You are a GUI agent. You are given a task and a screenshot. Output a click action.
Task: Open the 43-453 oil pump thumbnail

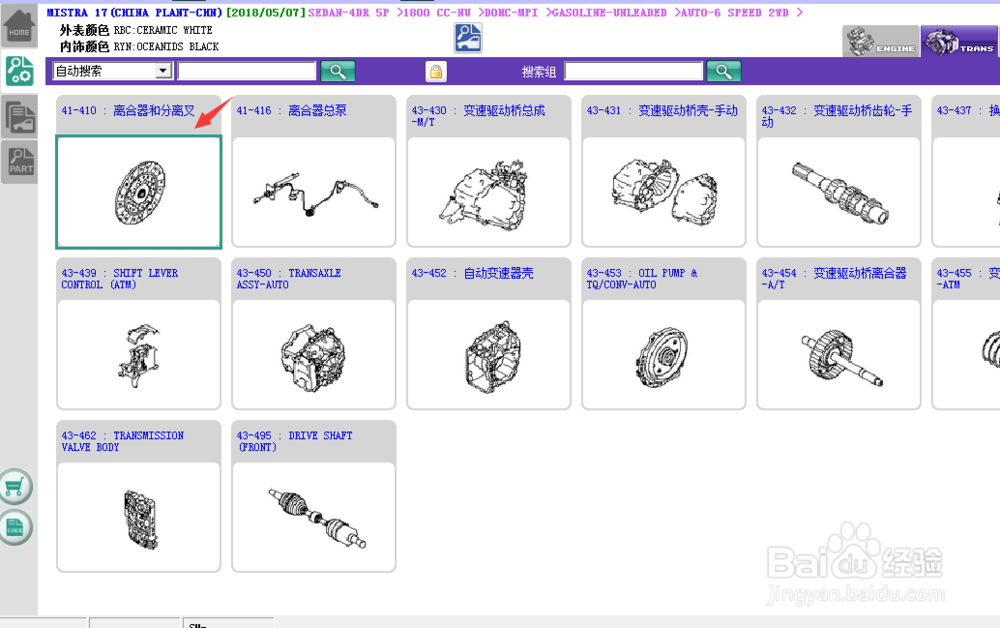[664, 354]
